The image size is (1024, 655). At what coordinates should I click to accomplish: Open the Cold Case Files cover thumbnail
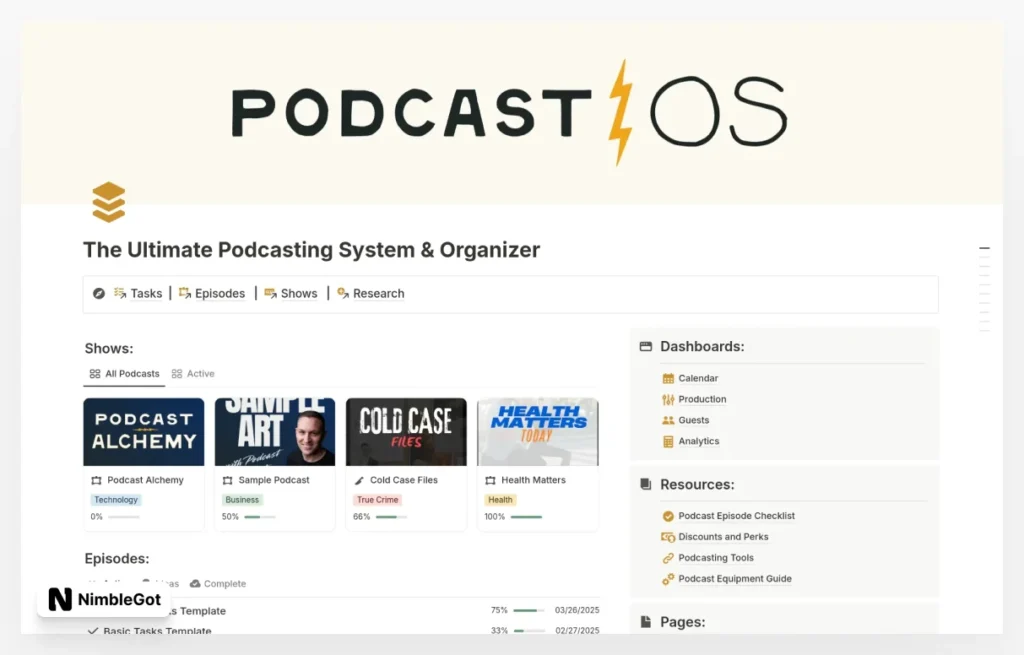click(406, 432)
